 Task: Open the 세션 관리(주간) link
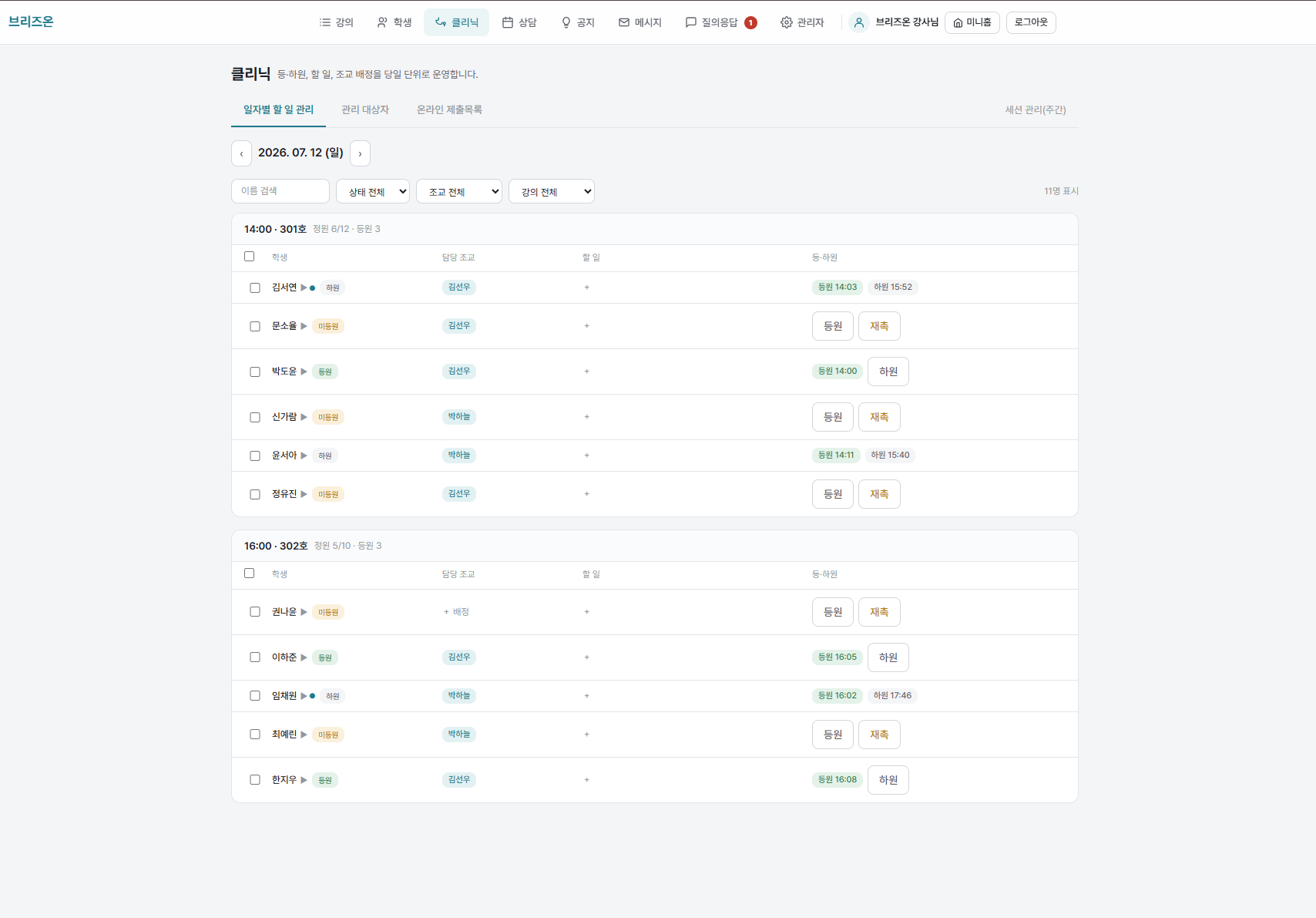[x=1036, y=109]
